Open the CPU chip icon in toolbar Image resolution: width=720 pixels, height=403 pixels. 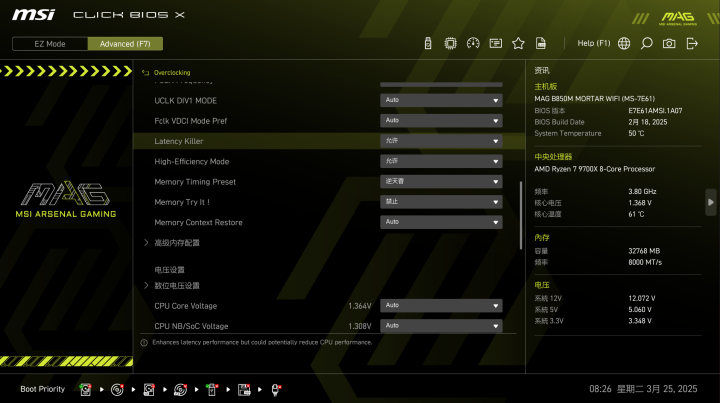tap(450, 44)
